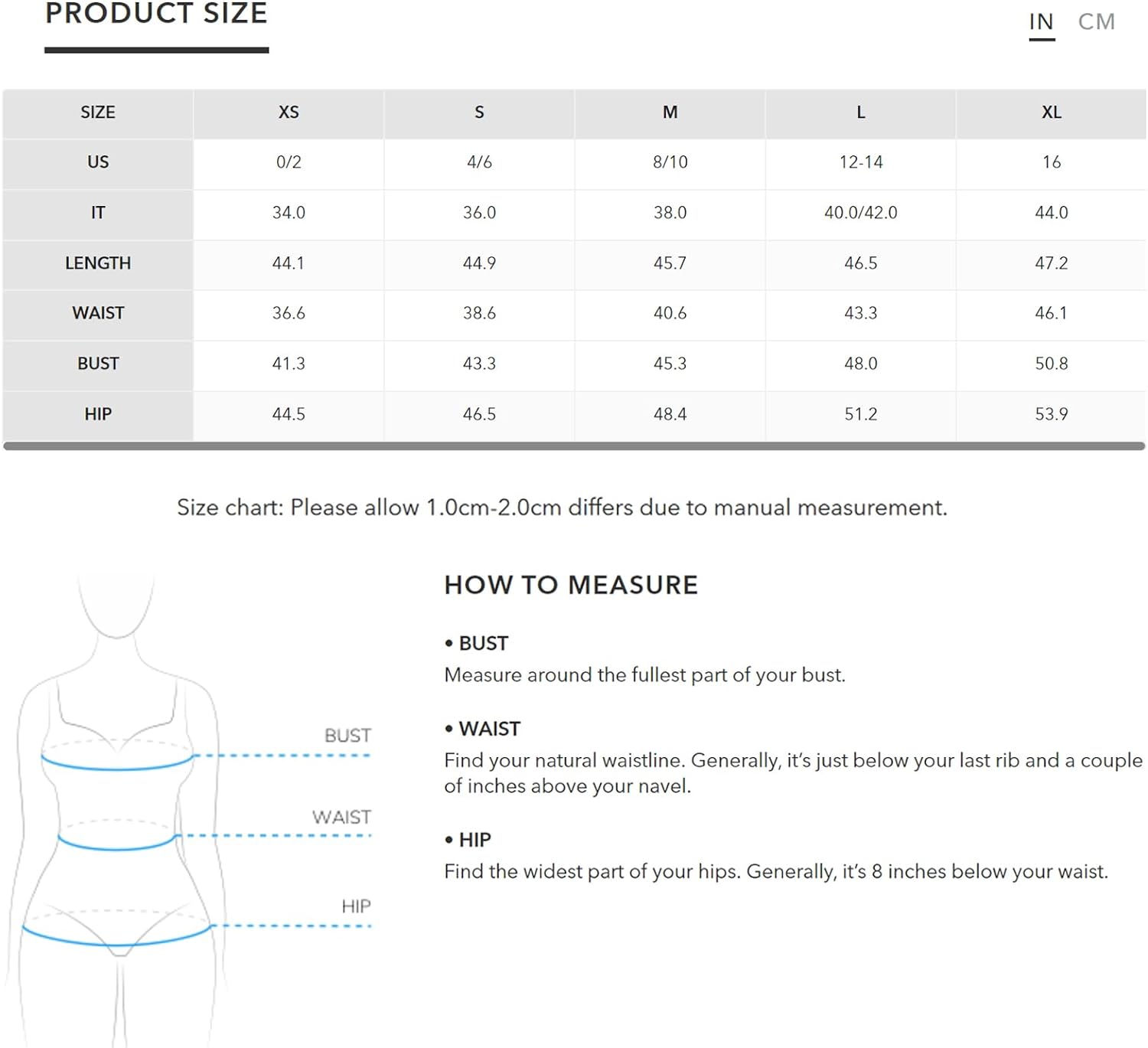Click the natural waistline instruction text
Image resolution: width=1148 pixels, height=1048 pixels.
793,773
